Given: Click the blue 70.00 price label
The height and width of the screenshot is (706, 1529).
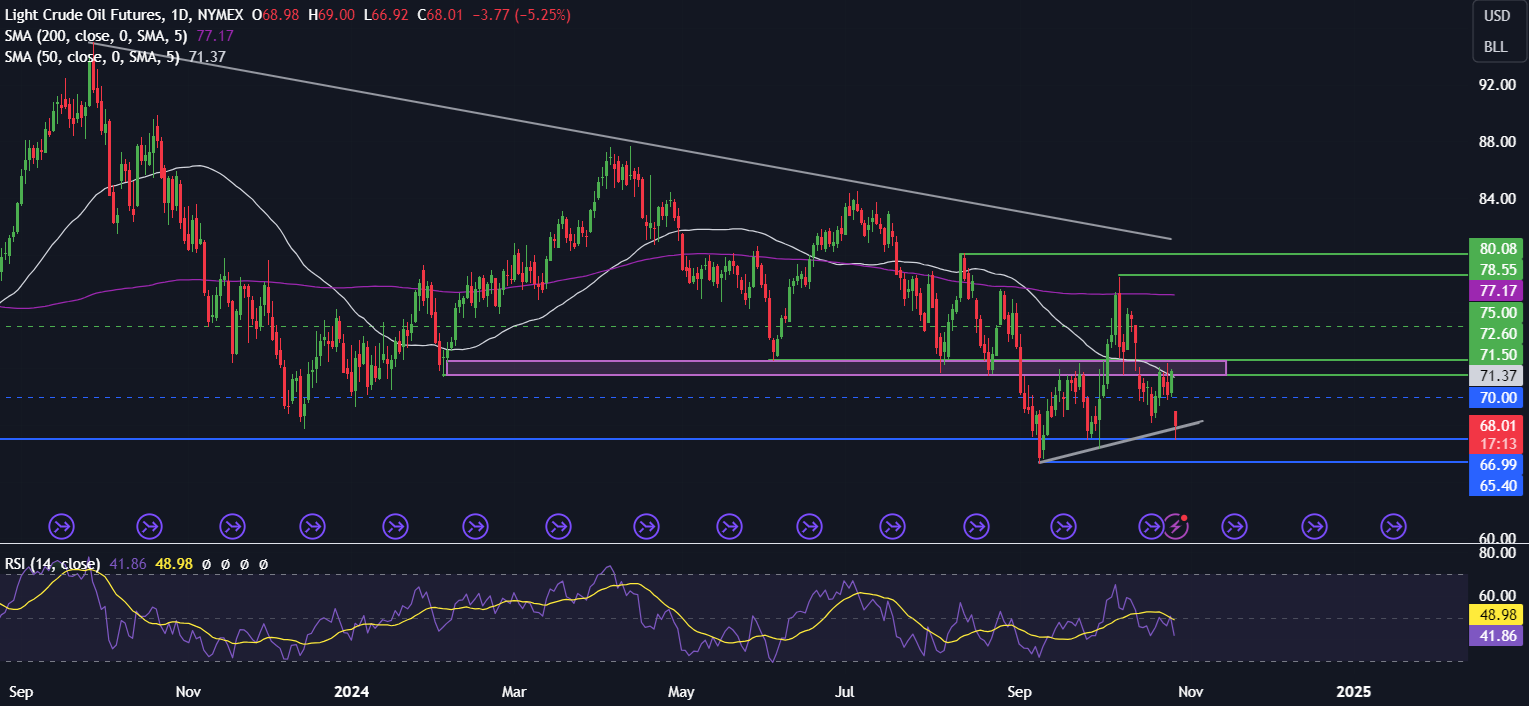Looking at the screenshot, I should click(x=1495, y=398).
